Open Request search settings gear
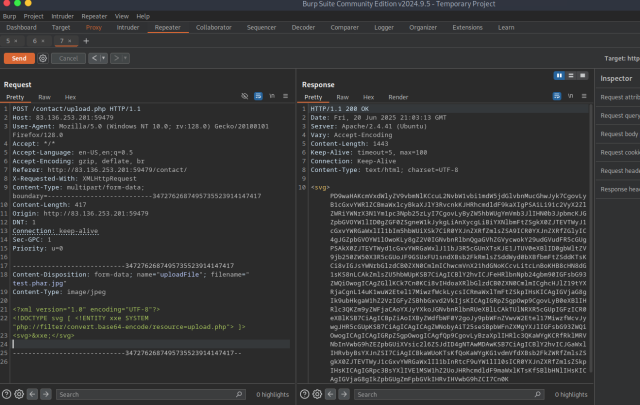The width and height of the screenshot is (640, 405). click(19, 394)
